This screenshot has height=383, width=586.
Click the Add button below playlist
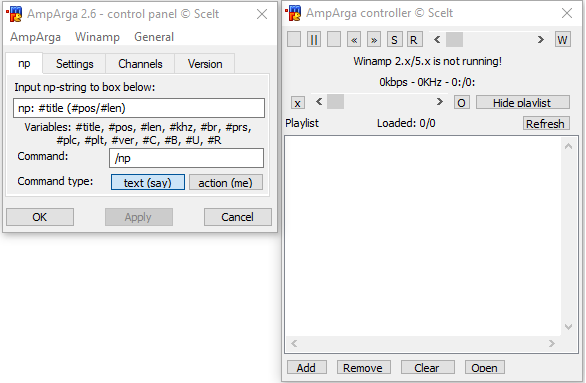(306, 368)
